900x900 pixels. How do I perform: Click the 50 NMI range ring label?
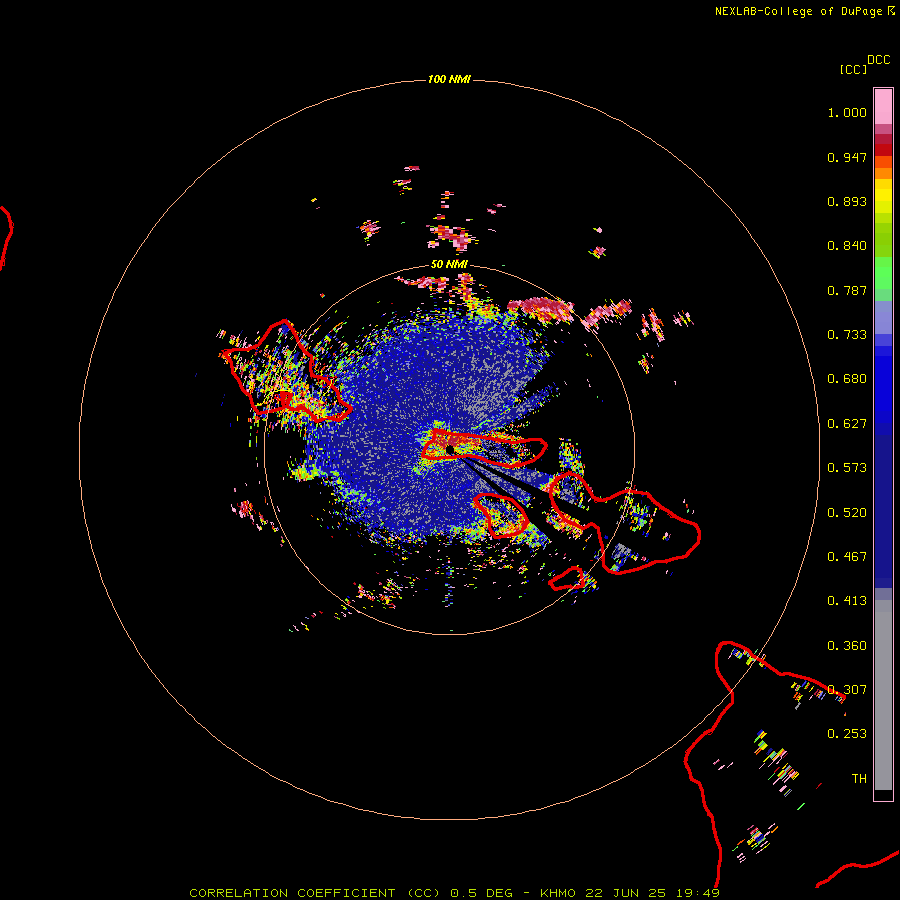(x=449, y=264)
